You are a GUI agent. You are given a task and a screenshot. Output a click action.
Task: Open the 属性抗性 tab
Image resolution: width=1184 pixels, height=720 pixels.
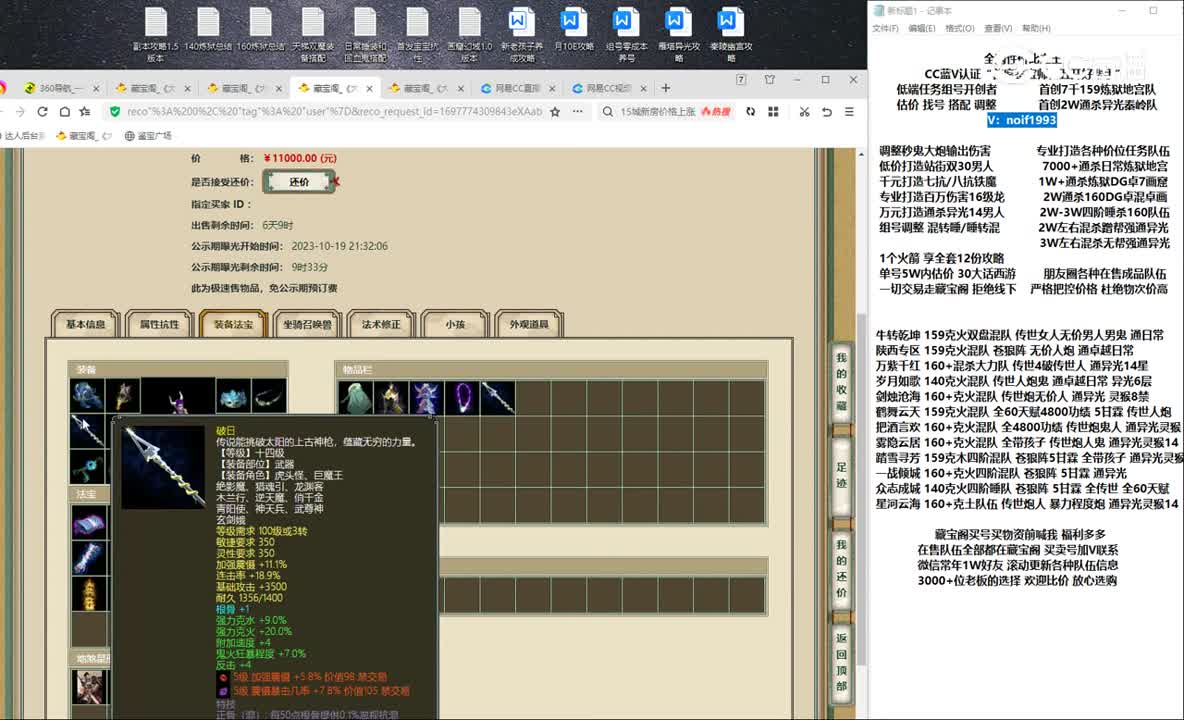click(x=159, y=325)
